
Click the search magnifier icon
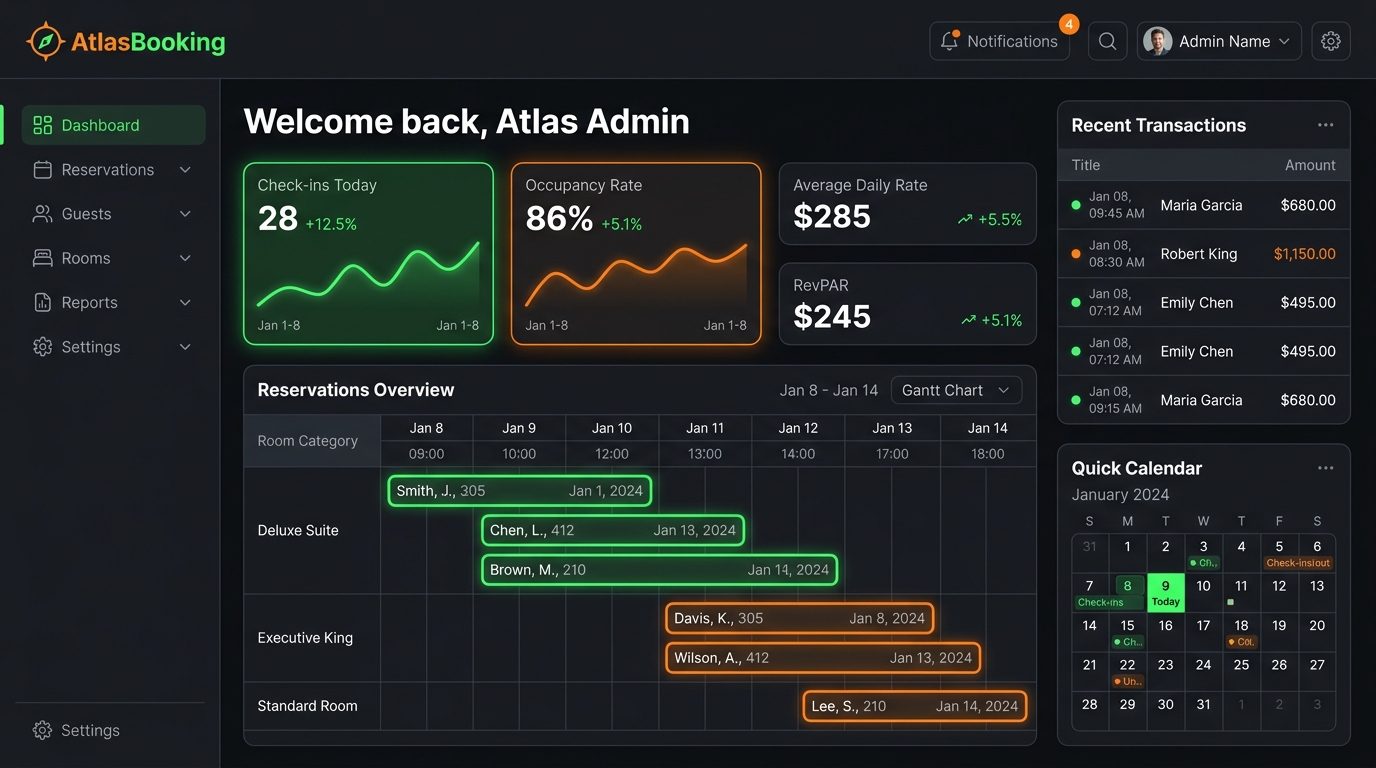pyautogui.click(x=1107, y=41)
